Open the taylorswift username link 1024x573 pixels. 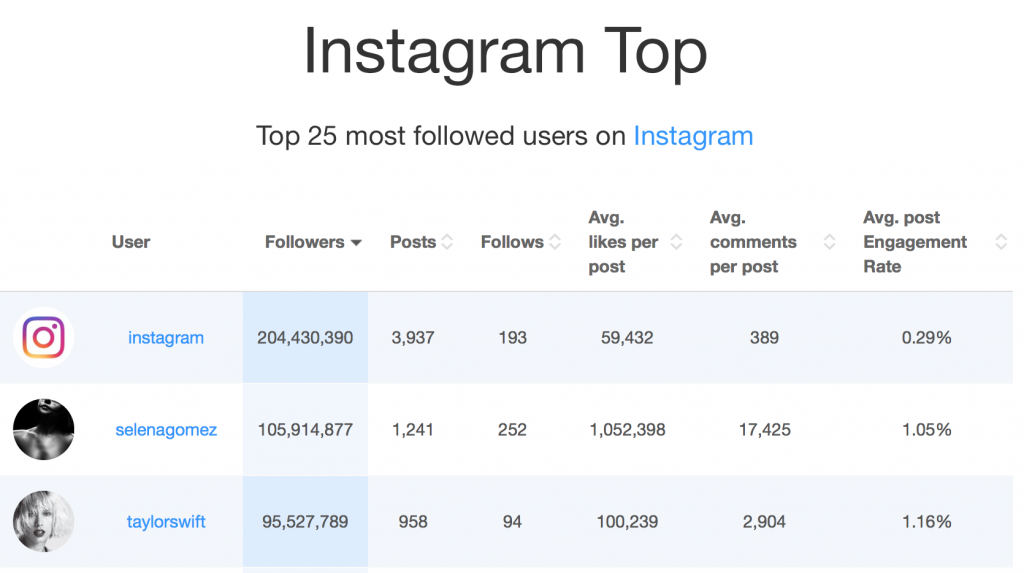(x=166, y=522)
